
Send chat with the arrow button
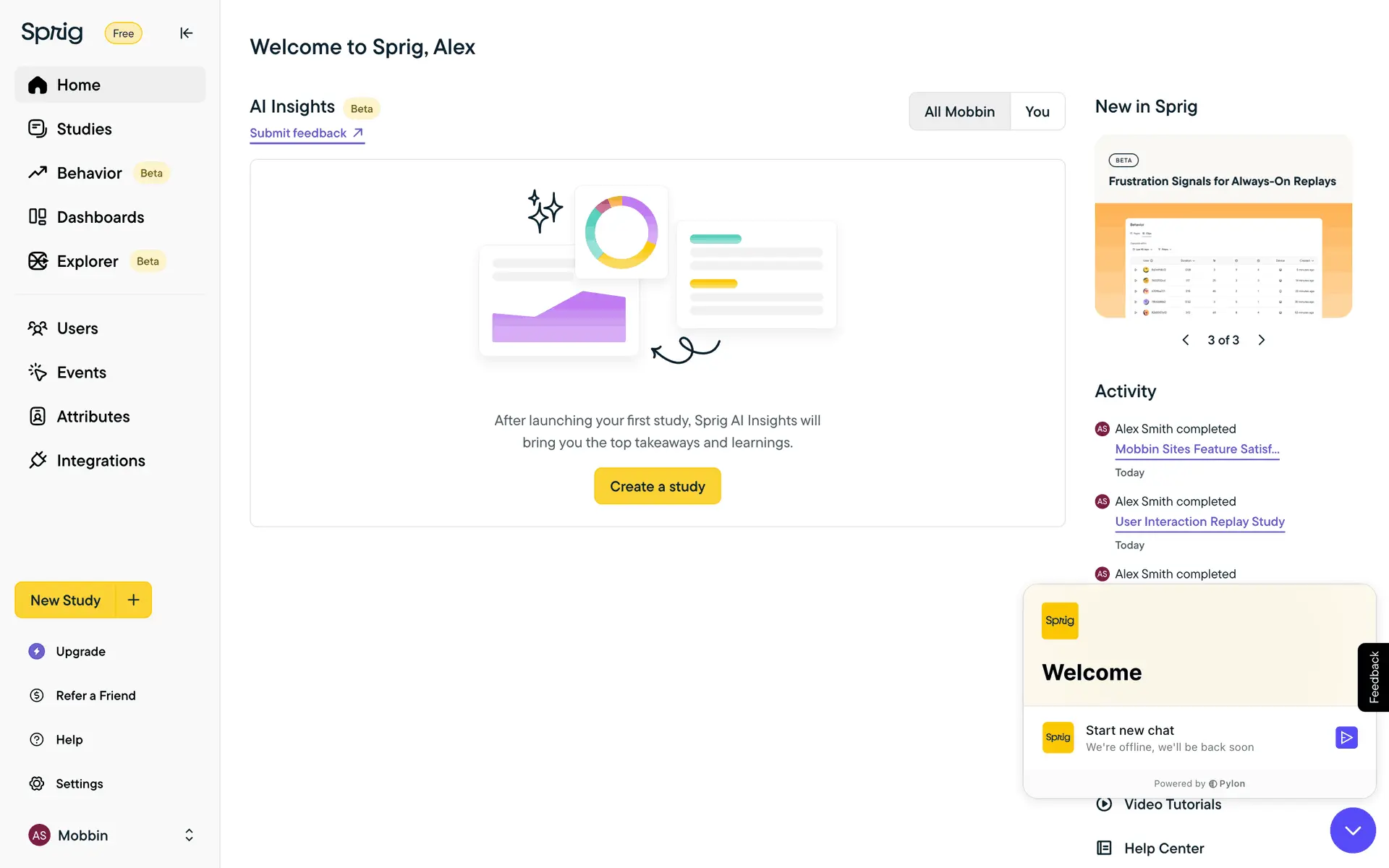[1346, 738]
